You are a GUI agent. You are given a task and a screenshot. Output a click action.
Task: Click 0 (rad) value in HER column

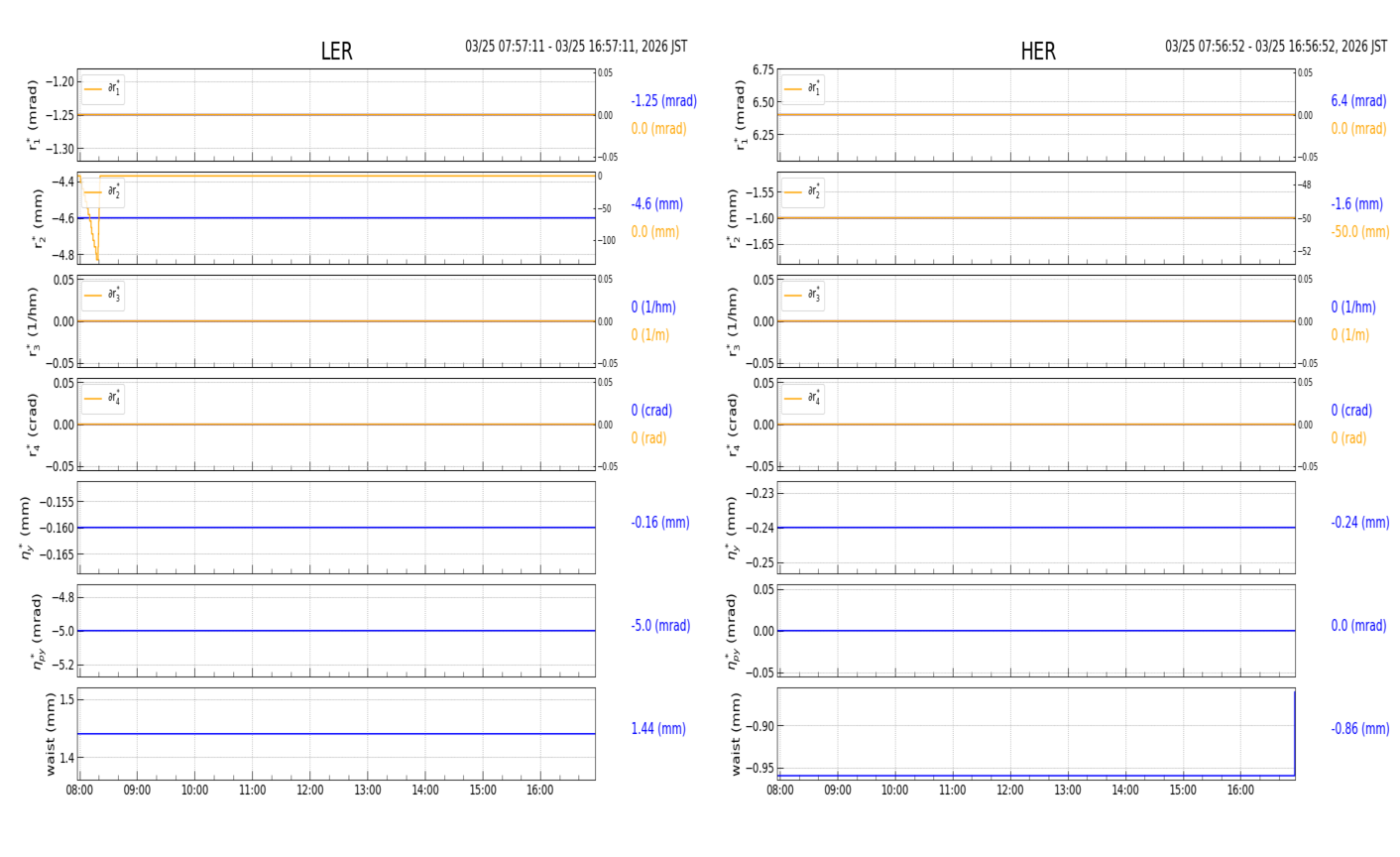(x=1348, y=438)
